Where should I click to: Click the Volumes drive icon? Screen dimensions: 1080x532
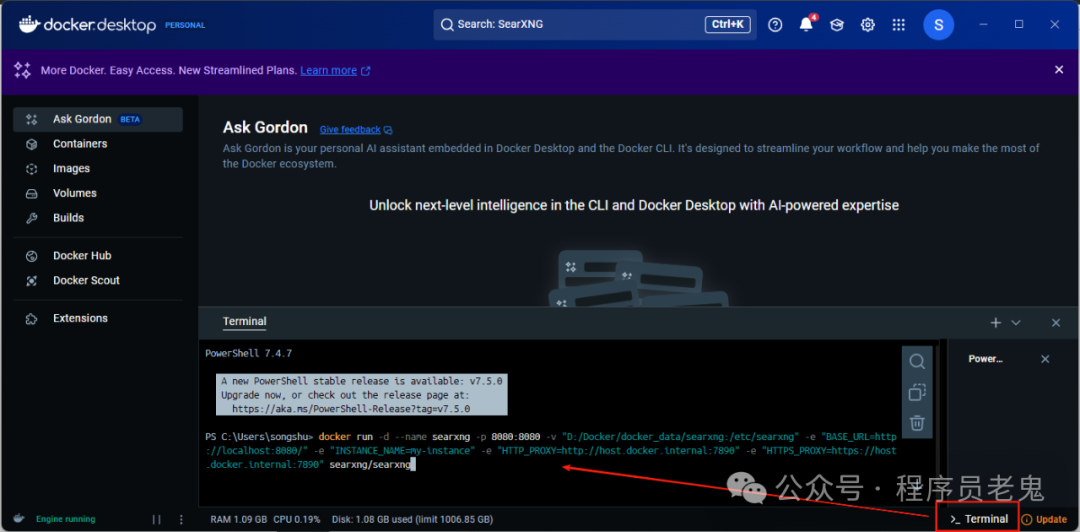click(x=31, y=194)
